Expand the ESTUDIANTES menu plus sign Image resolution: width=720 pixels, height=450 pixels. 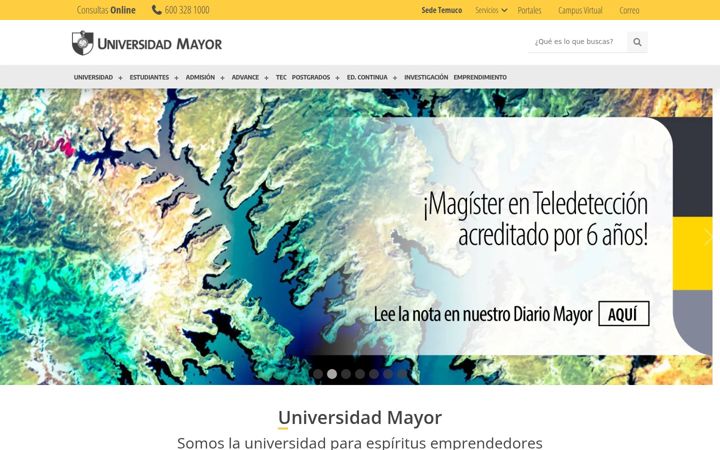pyautogui.click(x=176, y=78)
